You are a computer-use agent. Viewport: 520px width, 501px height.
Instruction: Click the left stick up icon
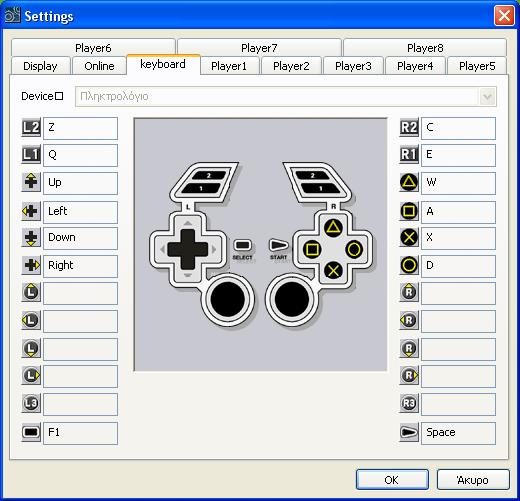click(x=31, y=293)
